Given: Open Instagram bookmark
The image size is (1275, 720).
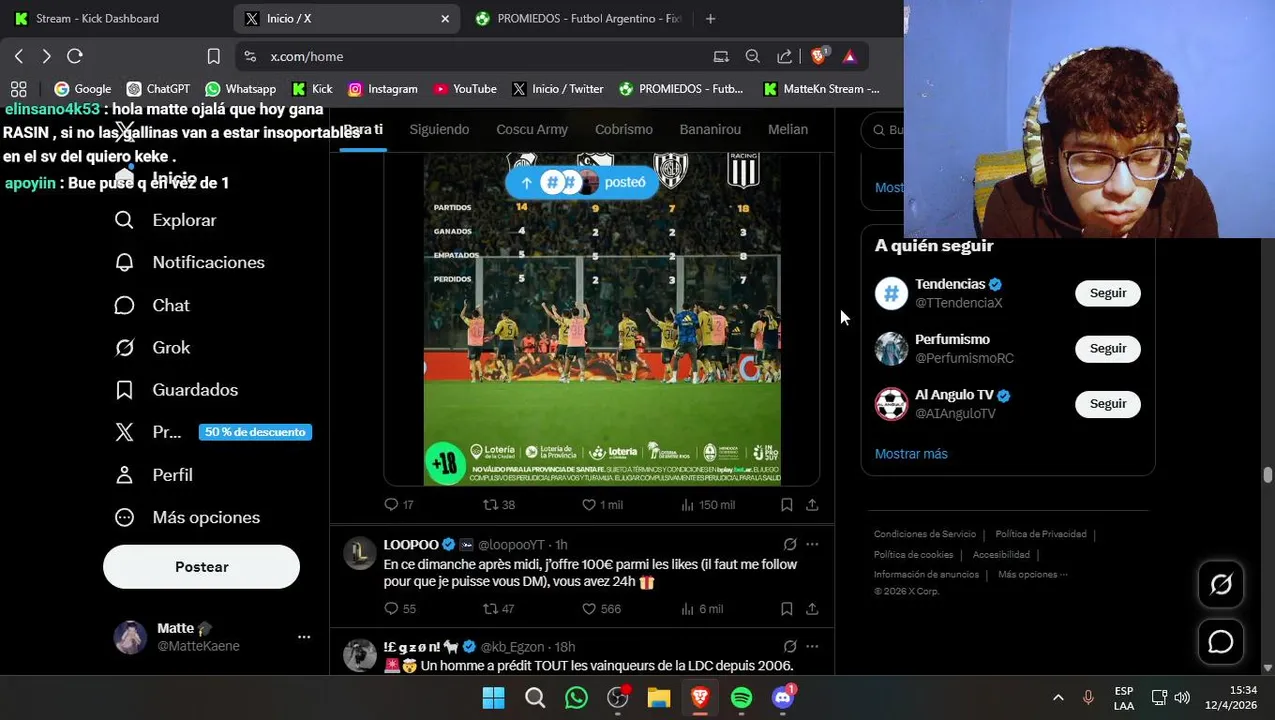Looking at the screenshot, I should [x=382, y=89].
